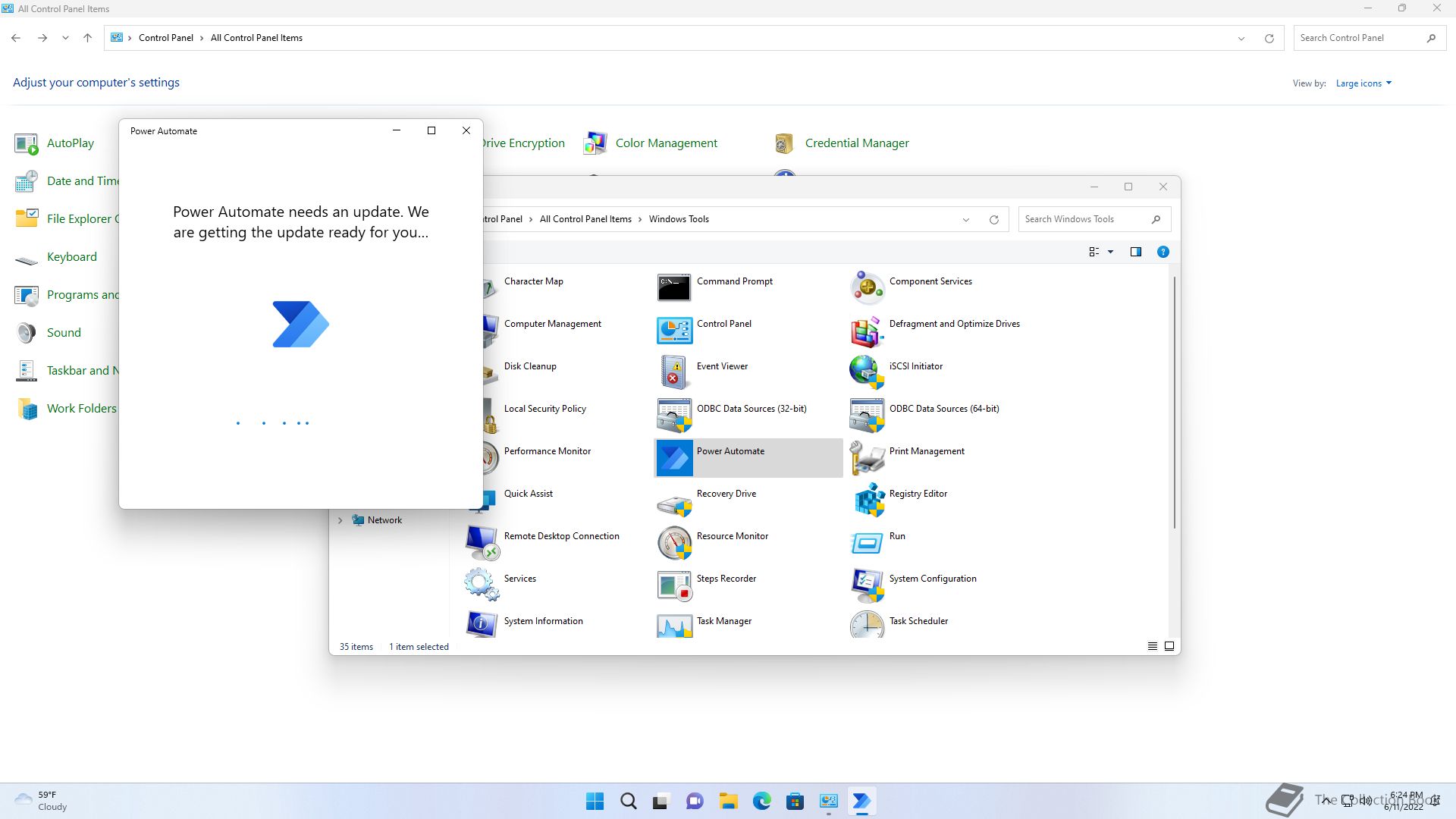Go up one level in Control Panel
The image size is (1456, 819).
87,38
